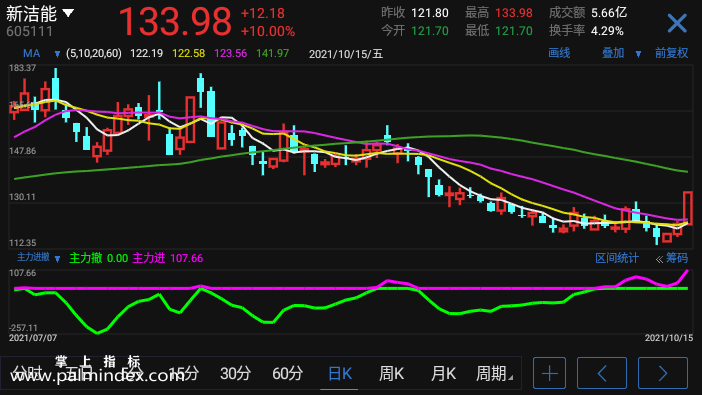This screenshot has height=395, width=702.
Task: Open the MA indicator dropdown arrow
Action: tap(57, 54)
